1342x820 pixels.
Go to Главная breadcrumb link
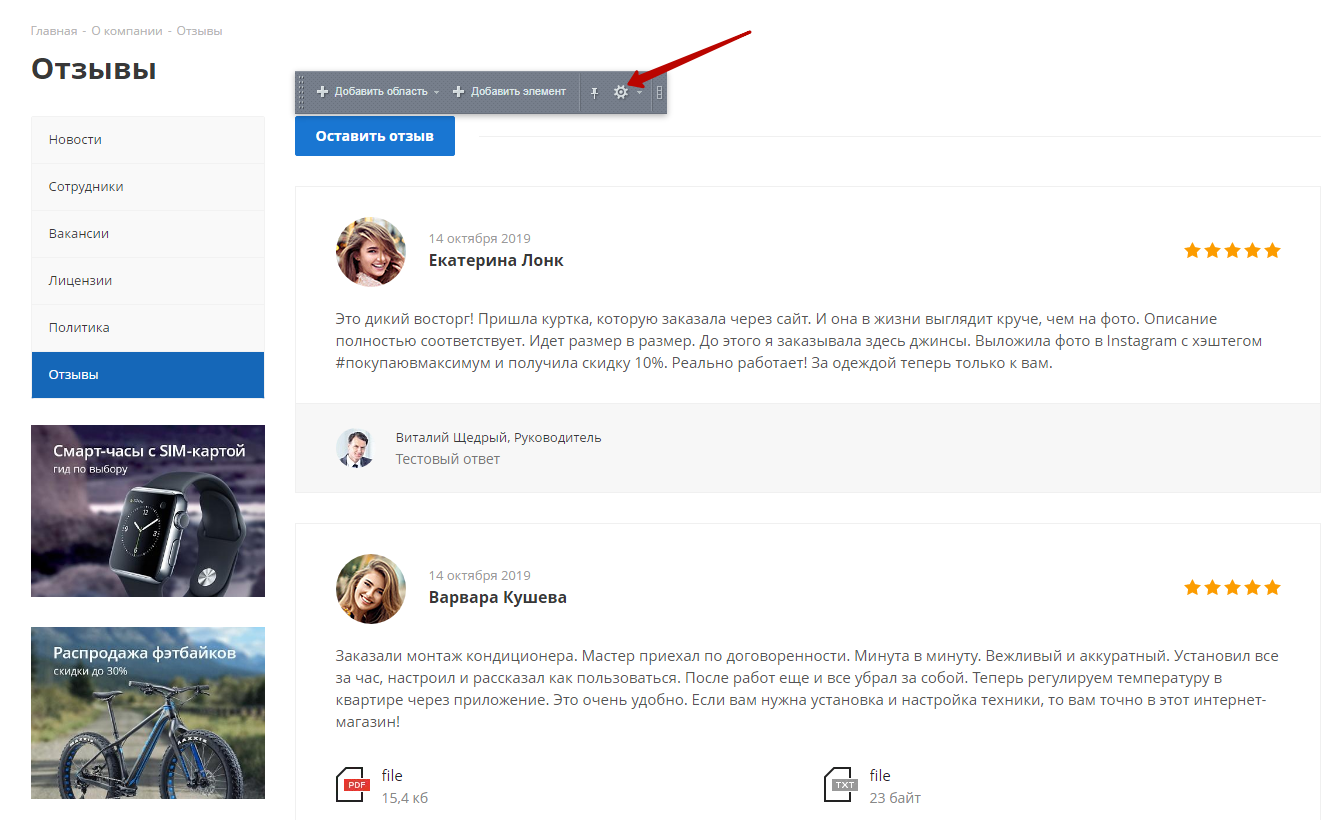[x=54, y=31]
